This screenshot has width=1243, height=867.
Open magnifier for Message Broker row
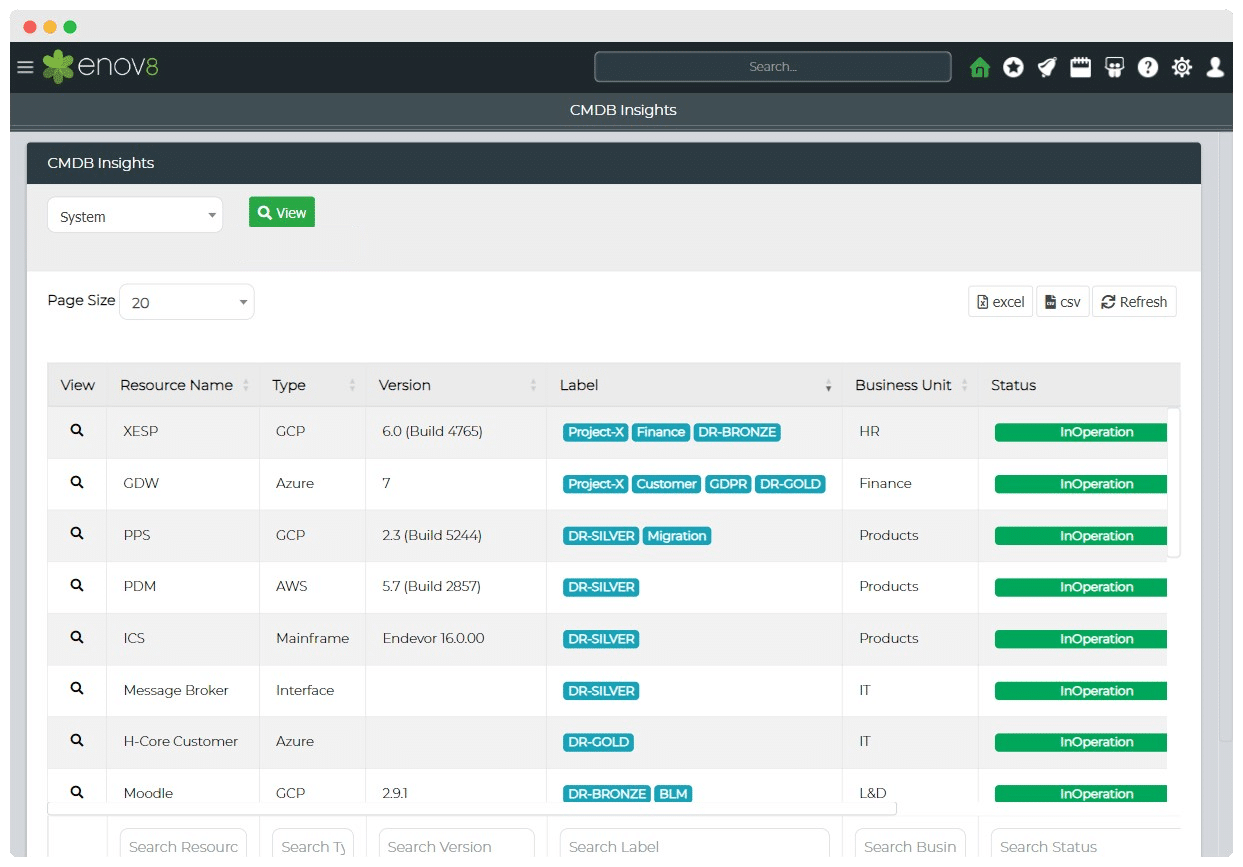77,689
